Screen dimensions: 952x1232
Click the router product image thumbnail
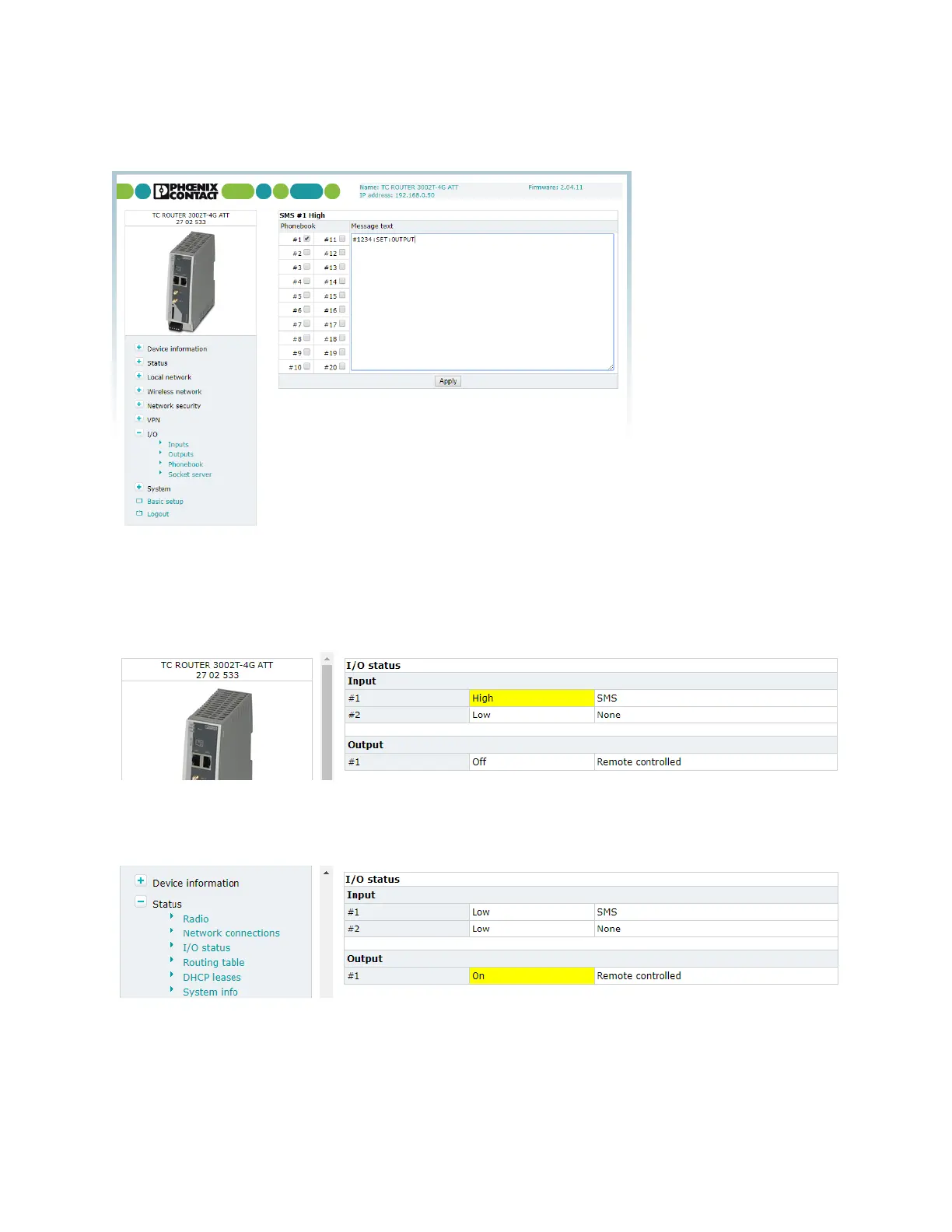click(191, 282)
